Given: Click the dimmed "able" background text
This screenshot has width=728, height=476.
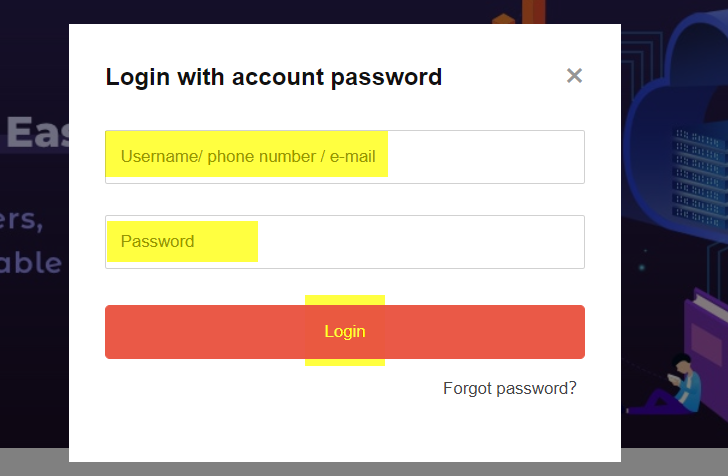Looking at the screenshot, I should pos(31,263).
